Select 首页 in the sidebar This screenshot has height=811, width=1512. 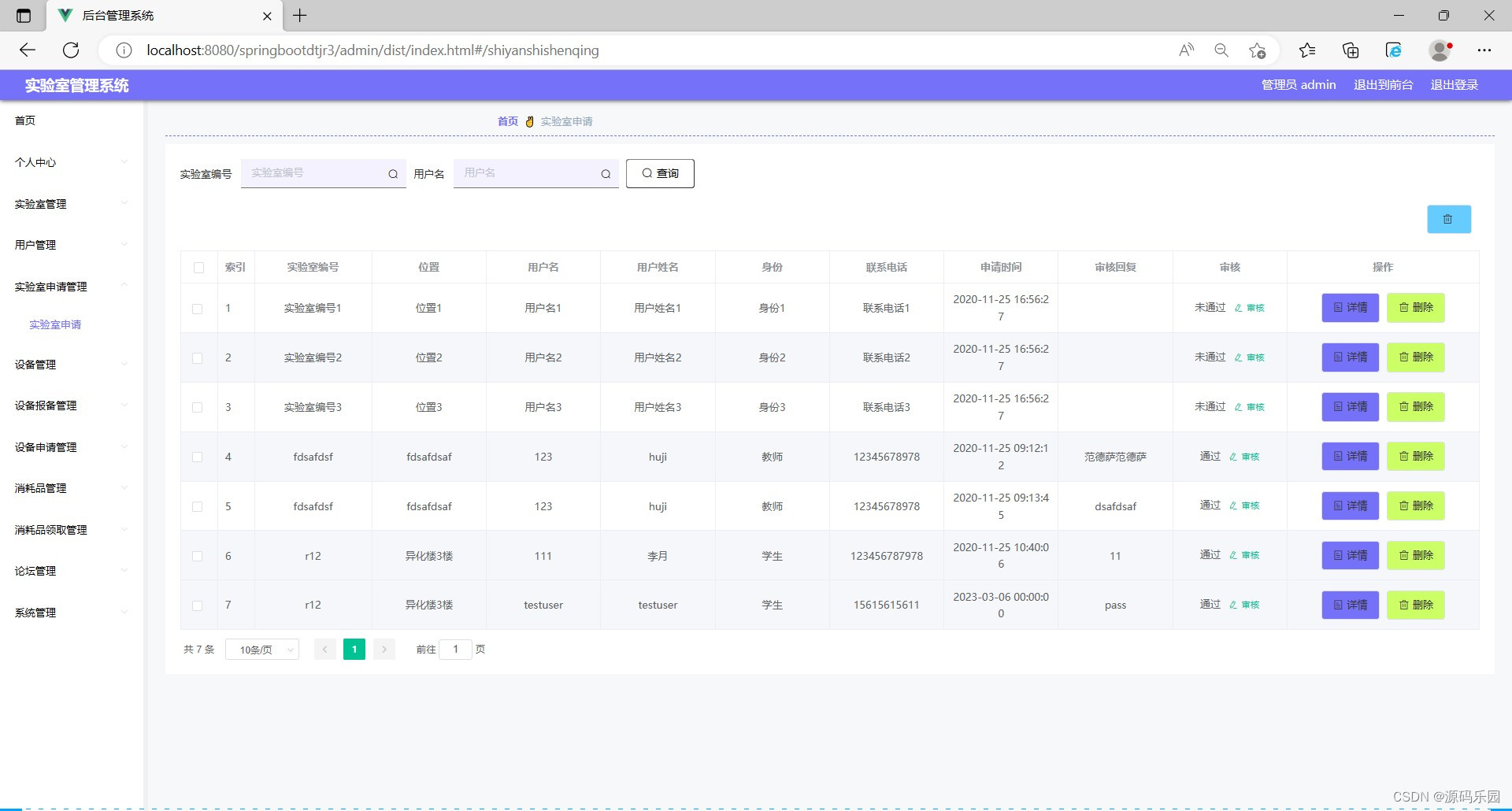click(24, 120)
